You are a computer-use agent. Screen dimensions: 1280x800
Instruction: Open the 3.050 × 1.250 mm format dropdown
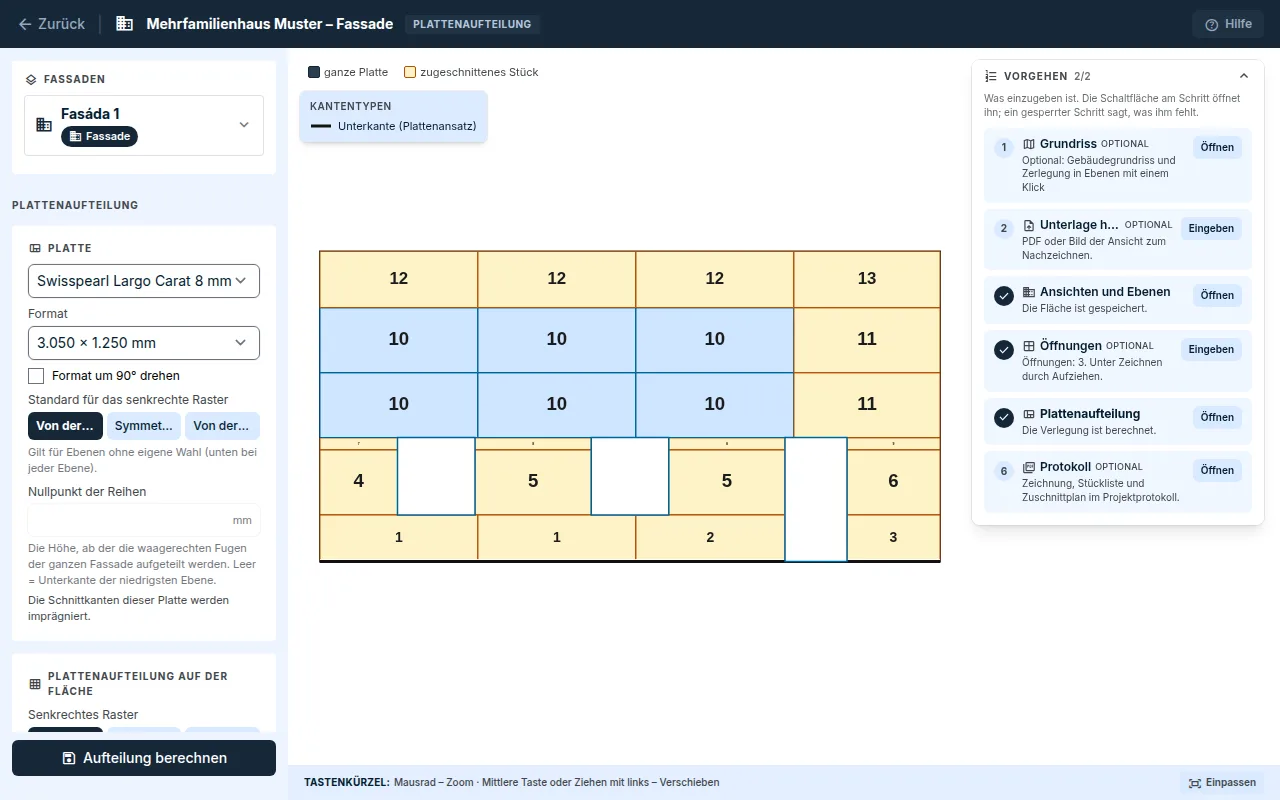pyautogui.click(x=144, y=343)
